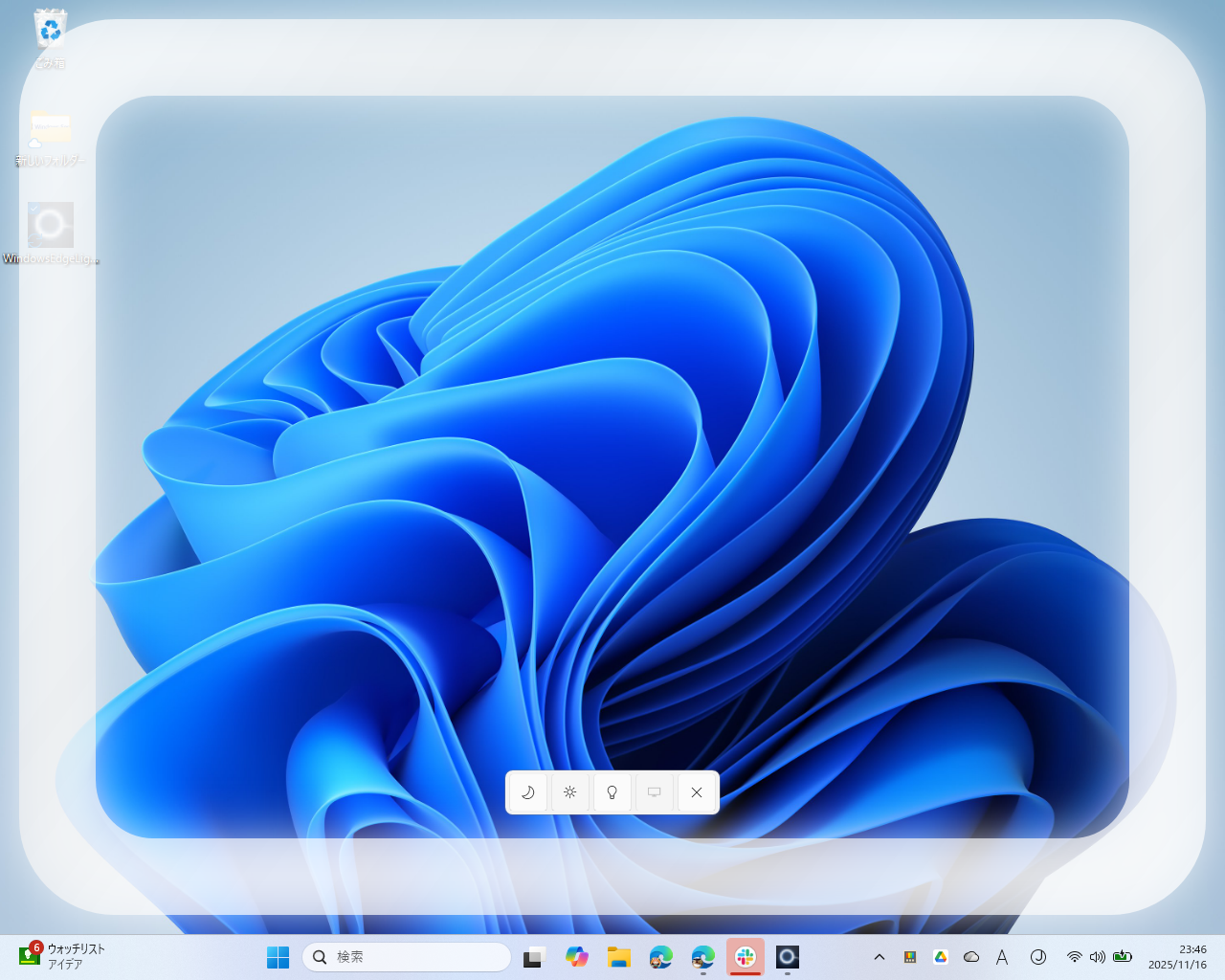Screen dimensions: 1225x980
Task: Open Google Drive from the system tray
Action: tap(941, 956)
